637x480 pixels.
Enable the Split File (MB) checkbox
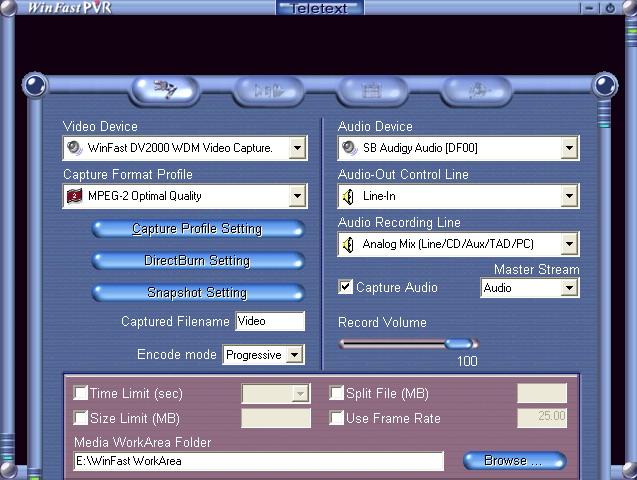336,393
